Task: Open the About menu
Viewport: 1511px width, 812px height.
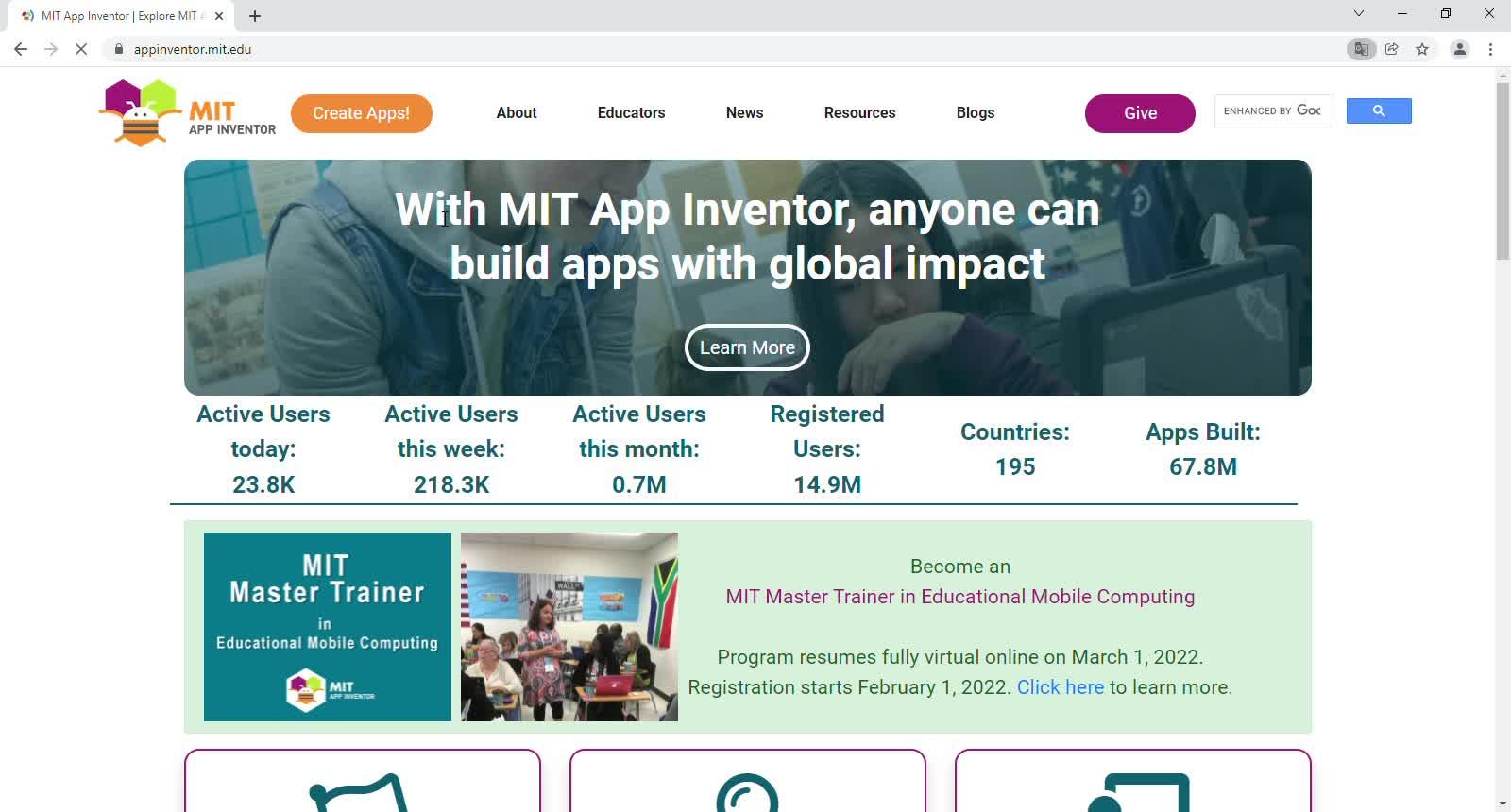Action: pyautogui.click(x=517, y=112)
